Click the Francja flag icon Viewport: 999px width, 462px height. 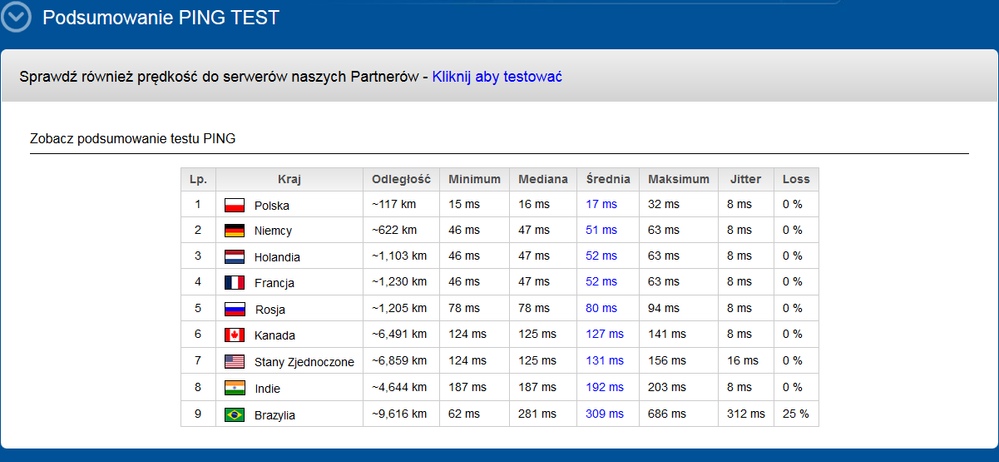click(235, 283)
